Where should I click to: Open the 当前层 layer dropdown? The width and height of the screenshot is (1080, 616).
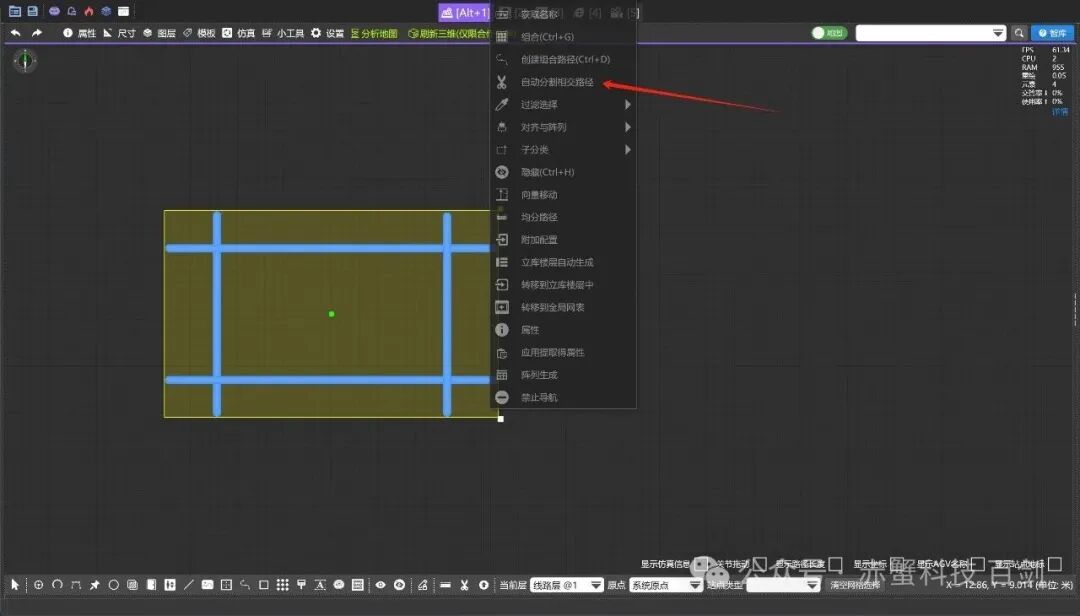tap(566, 585)
